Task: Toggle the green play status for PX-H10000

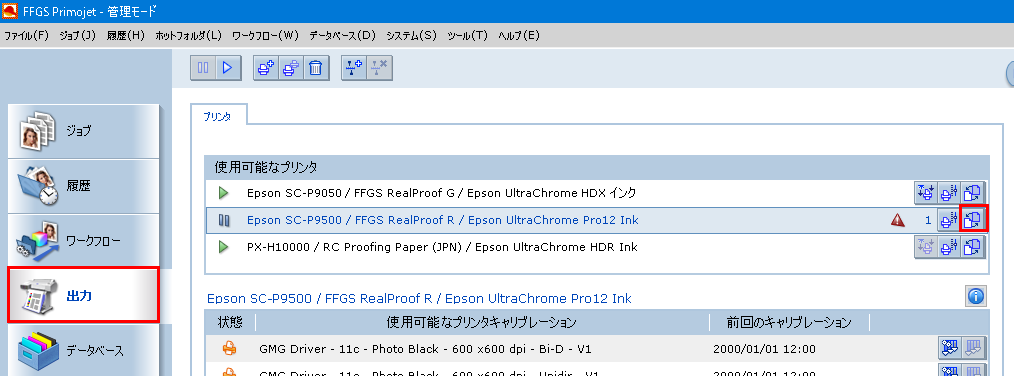Action: coord(224,247)
